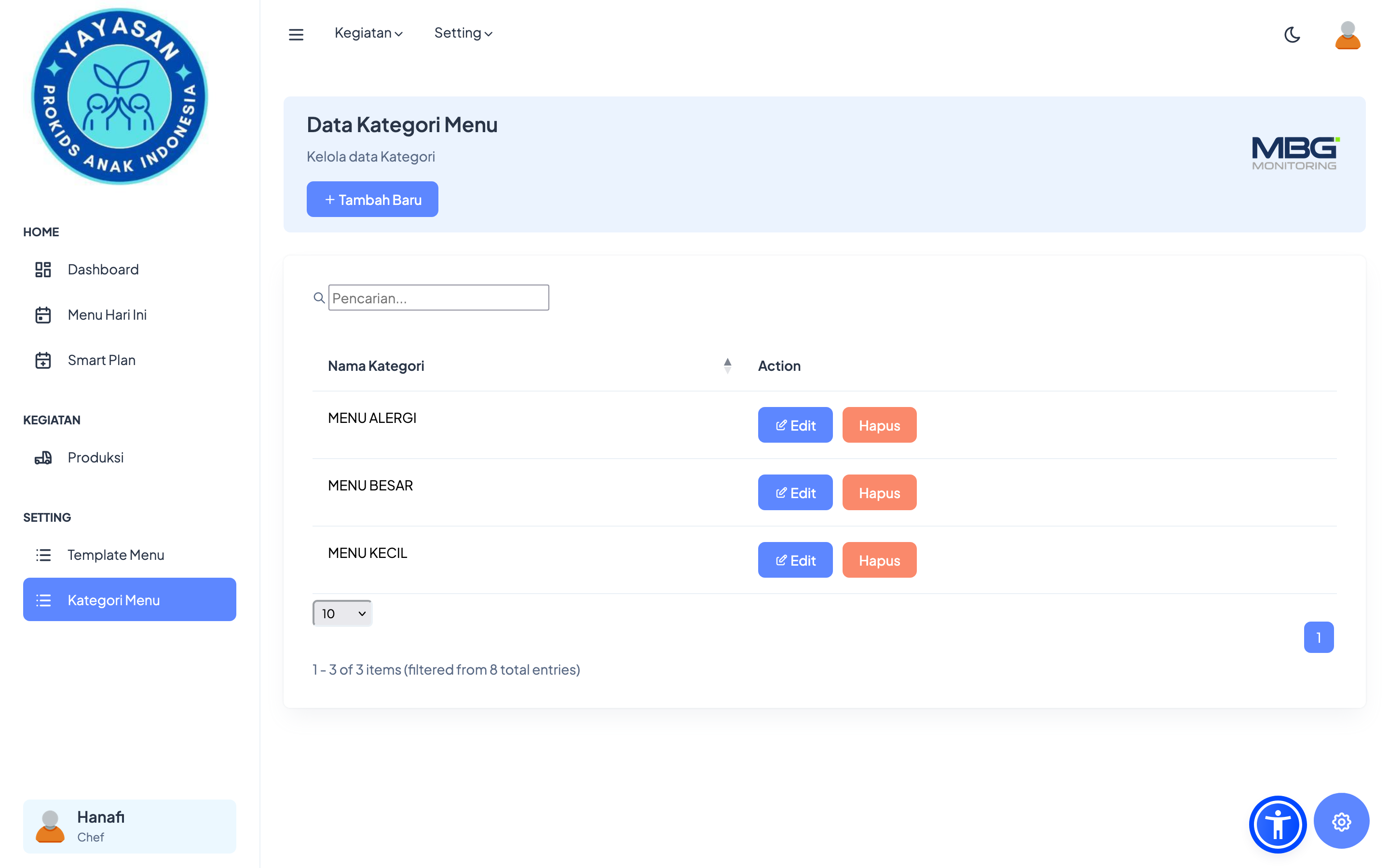Toggle dark mode with the moon icon
Image resolution: width=1389 pixels, height=868 pixels.
click(x=1292, y=35)
